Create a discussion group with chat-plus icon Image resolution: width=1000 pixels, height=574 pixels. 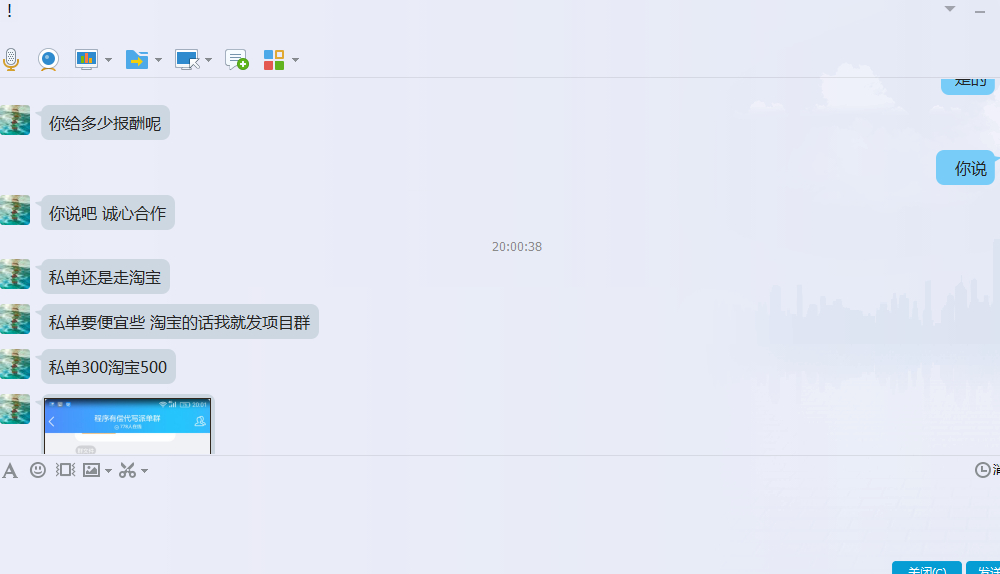click(237, 60)
